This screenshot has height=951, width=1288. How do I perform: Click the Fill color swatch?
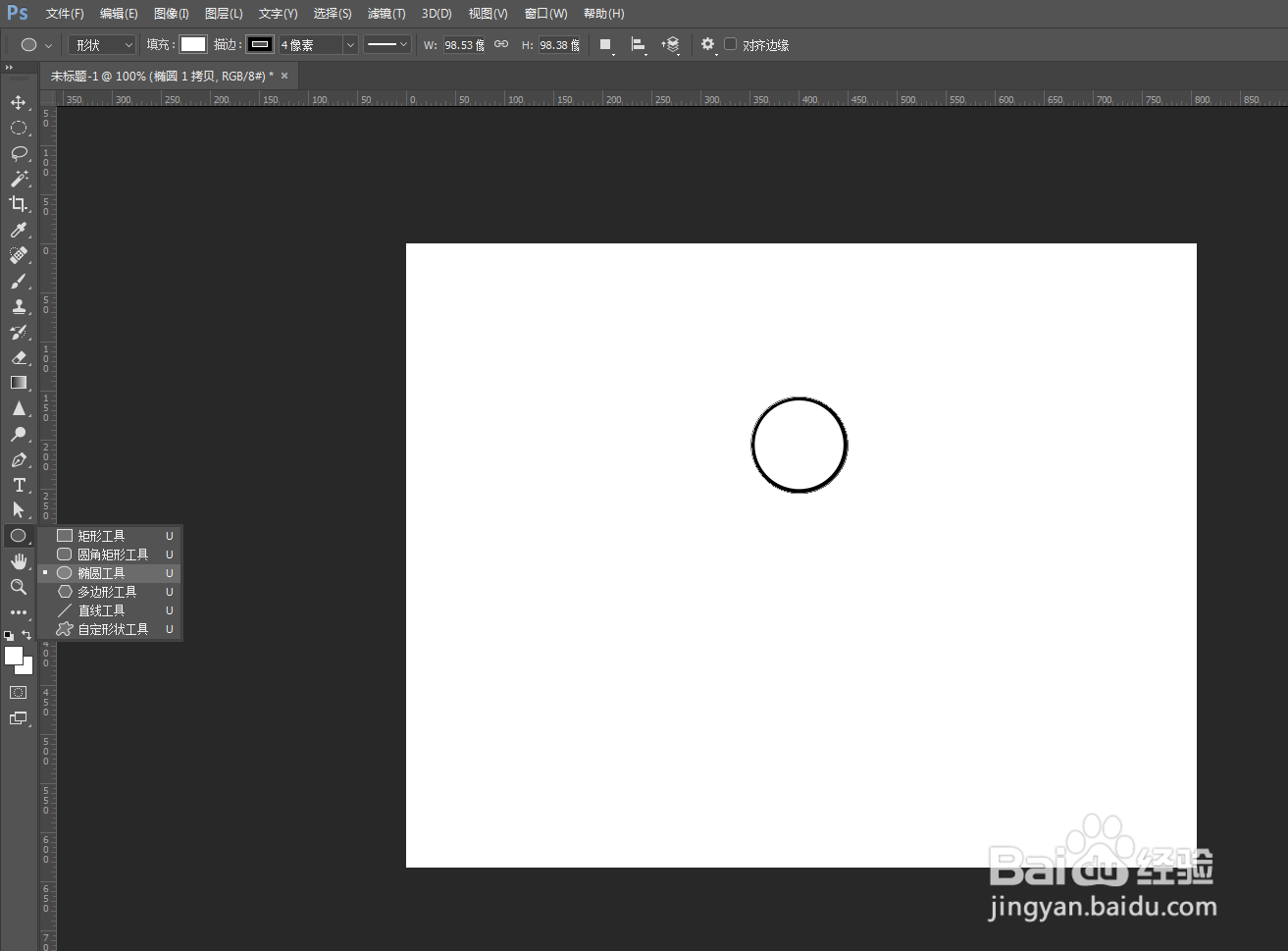tap(193, 44)
